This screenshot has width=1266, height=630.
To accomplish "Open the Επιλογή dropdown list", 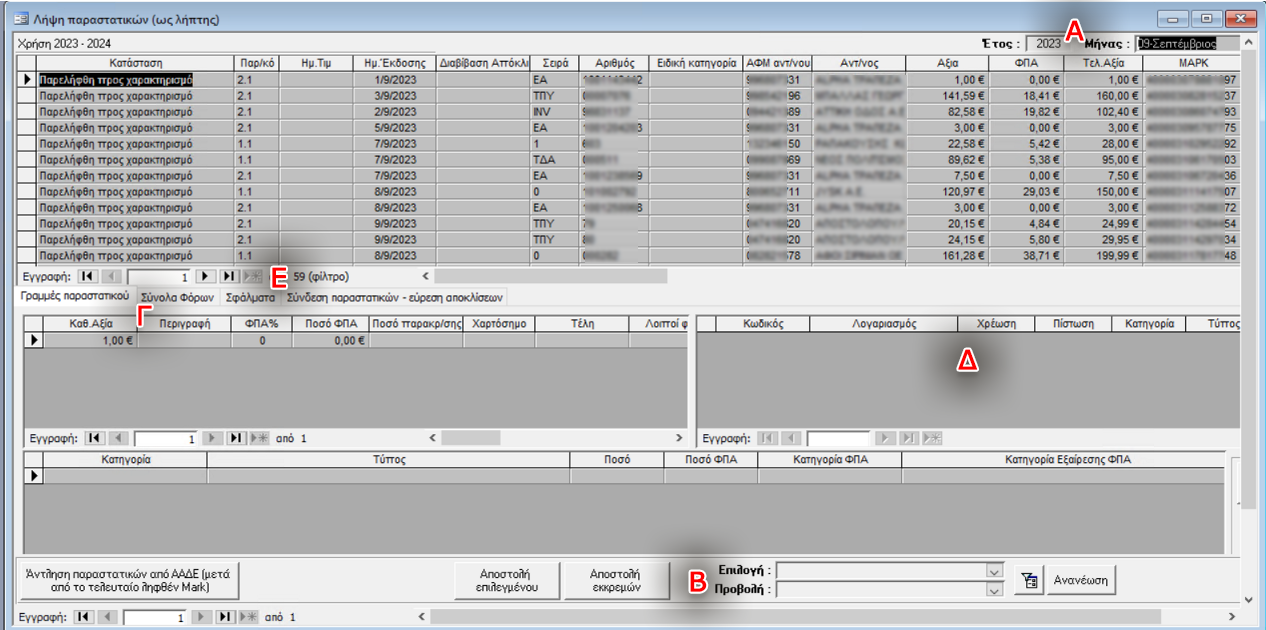I will [x=994, y=570].
